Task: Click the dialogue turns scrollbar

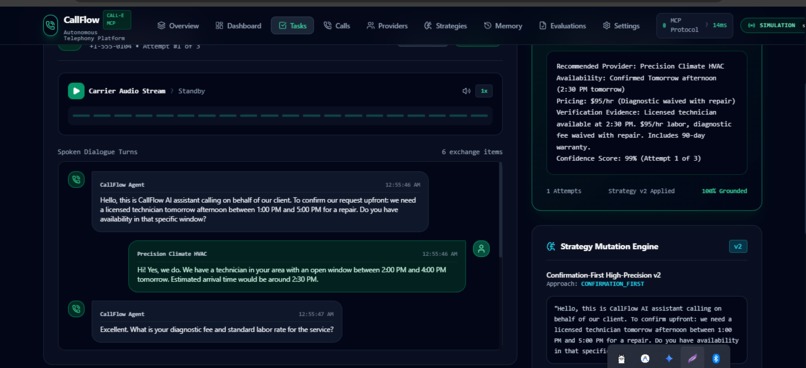Action: pos(500,209)
